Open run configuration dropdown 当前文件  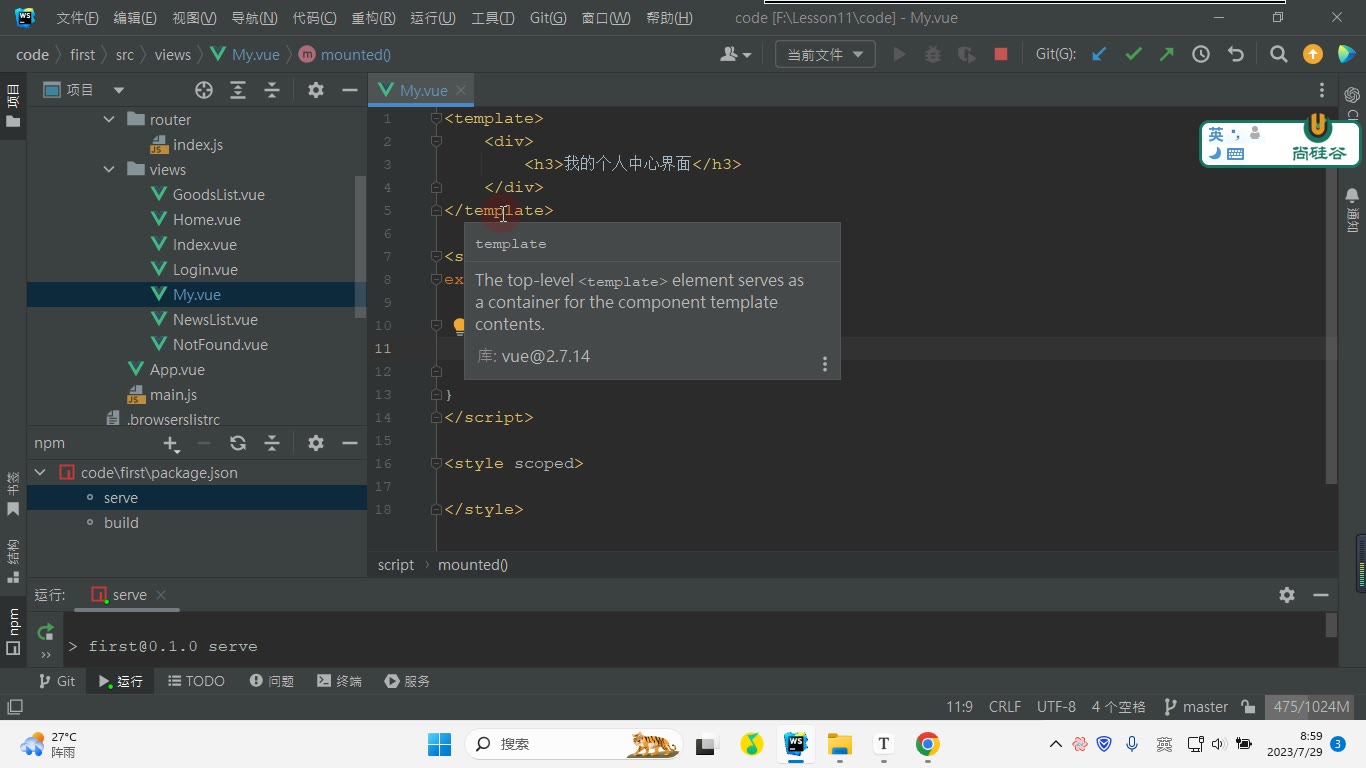coord(825,55)
